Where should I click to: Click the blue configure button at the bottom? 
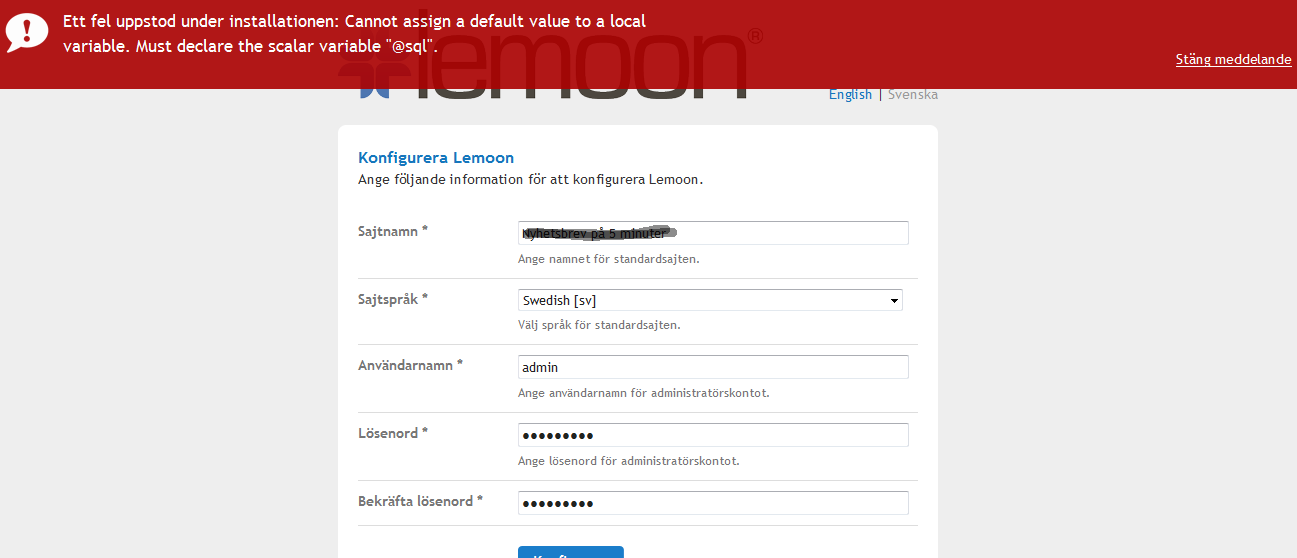click(x=571, y=552)
